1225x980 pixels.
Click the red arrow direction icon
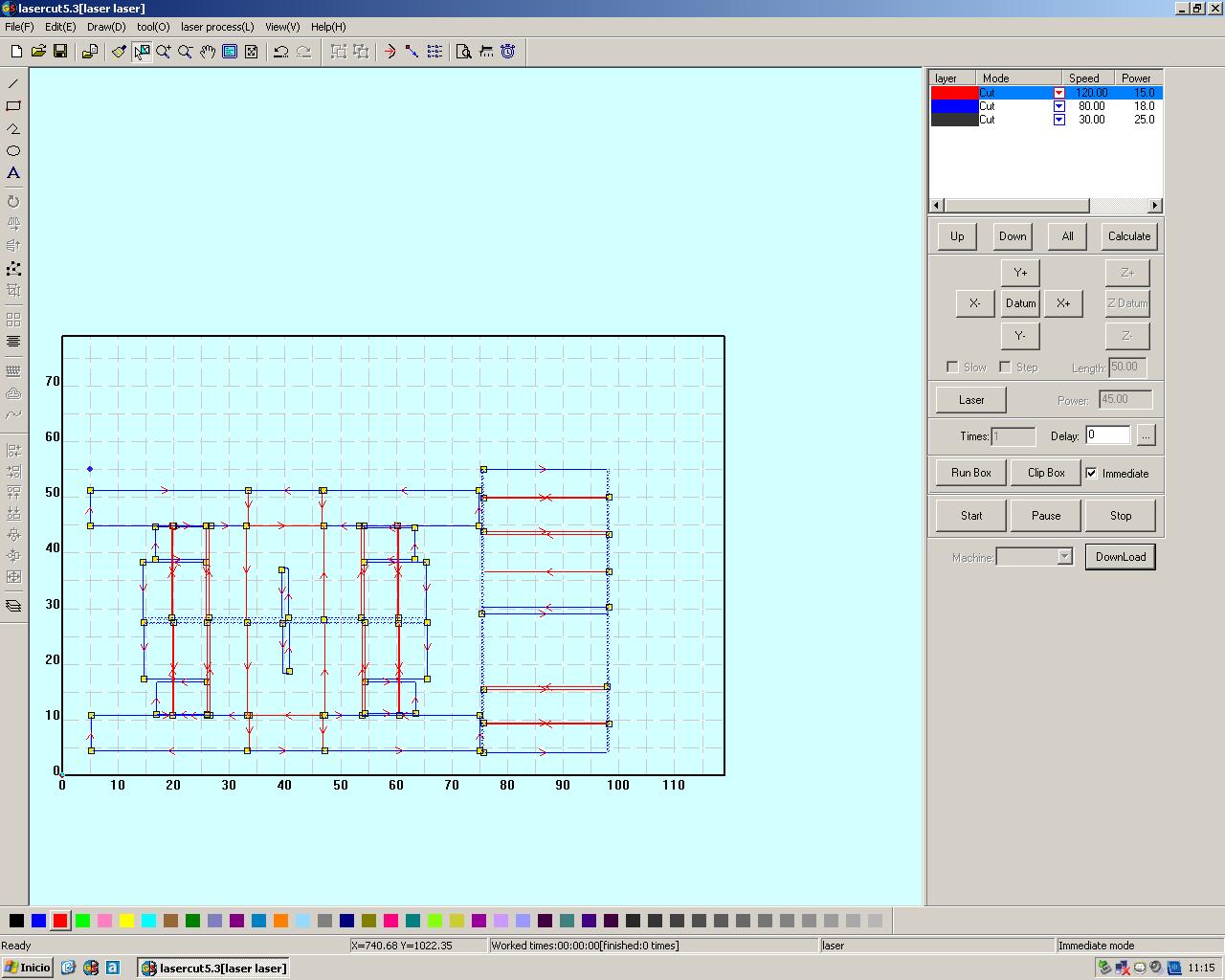pos(390,52)
